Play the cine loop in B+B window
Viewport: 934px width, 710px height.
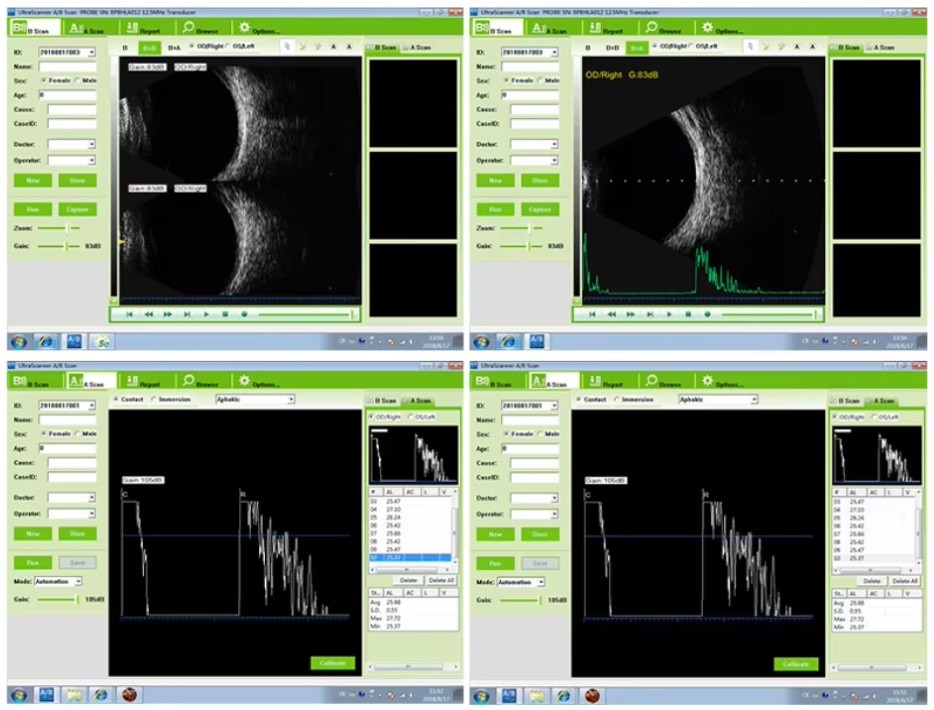coord(206,314)
